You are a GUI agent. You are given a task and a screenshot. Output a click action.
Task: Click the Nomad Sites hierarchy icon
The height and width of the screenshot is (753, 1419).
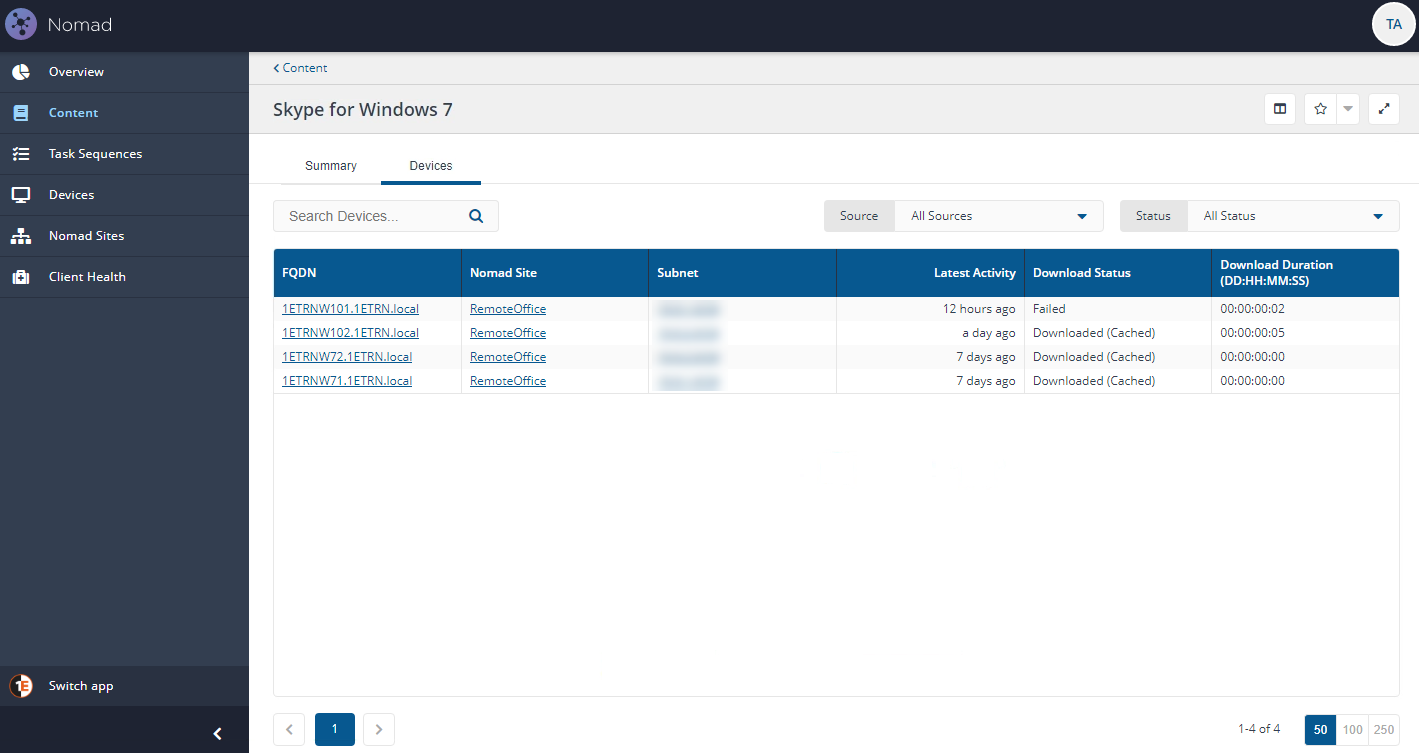click(x=20, y=236)
